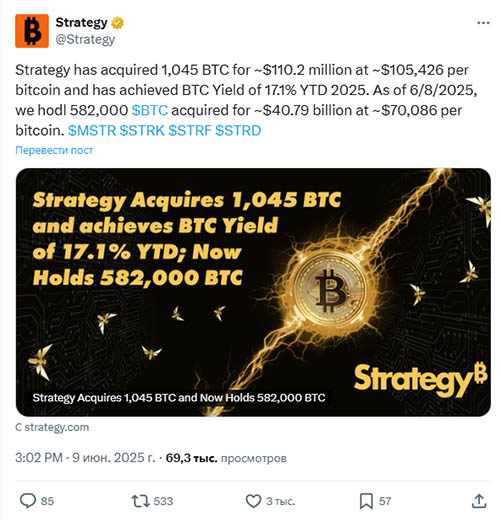Open the $MSTR cashtag link

[92, 131]
